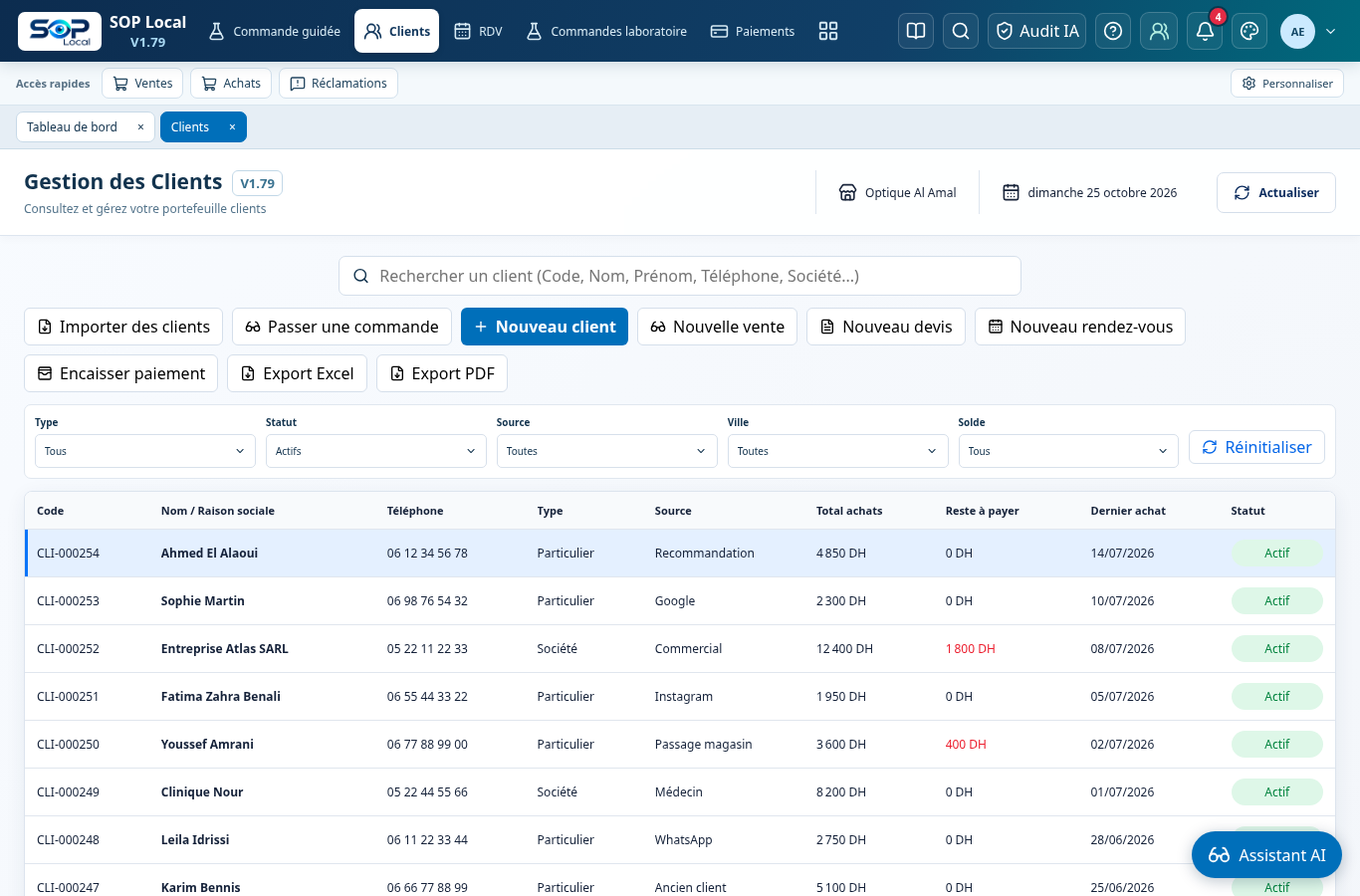Viewport: 1360px width, 896px height.
Task: Open the Assistant AI chat button
Action: point(1266,855)
